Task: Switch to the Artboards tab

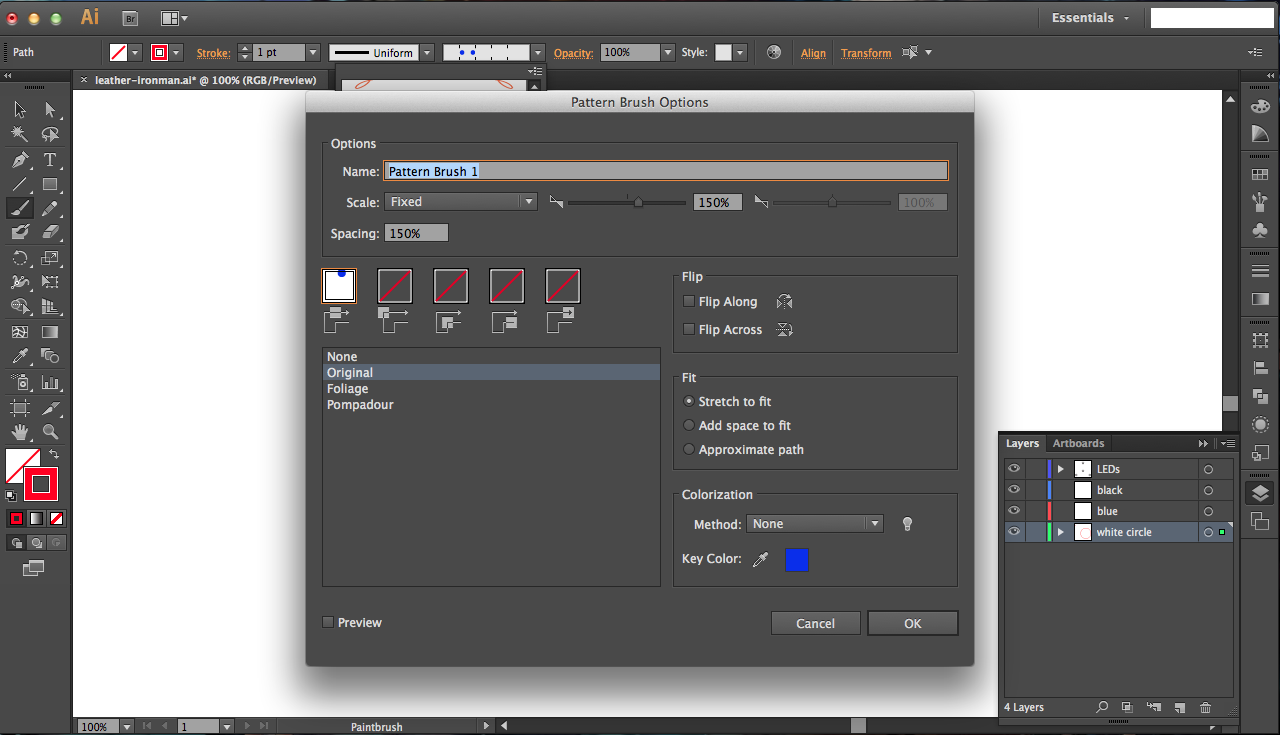Action: (x=1078, y=443)
